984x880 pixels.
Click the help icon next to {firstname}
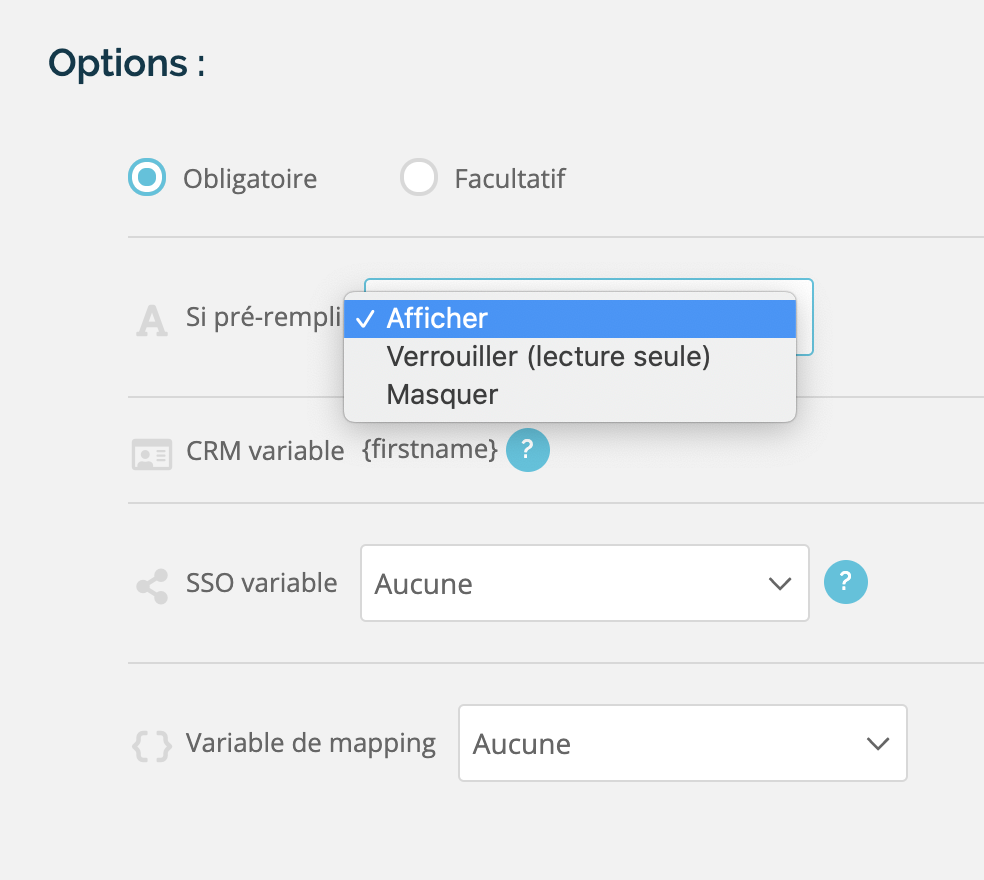(528, 450)
